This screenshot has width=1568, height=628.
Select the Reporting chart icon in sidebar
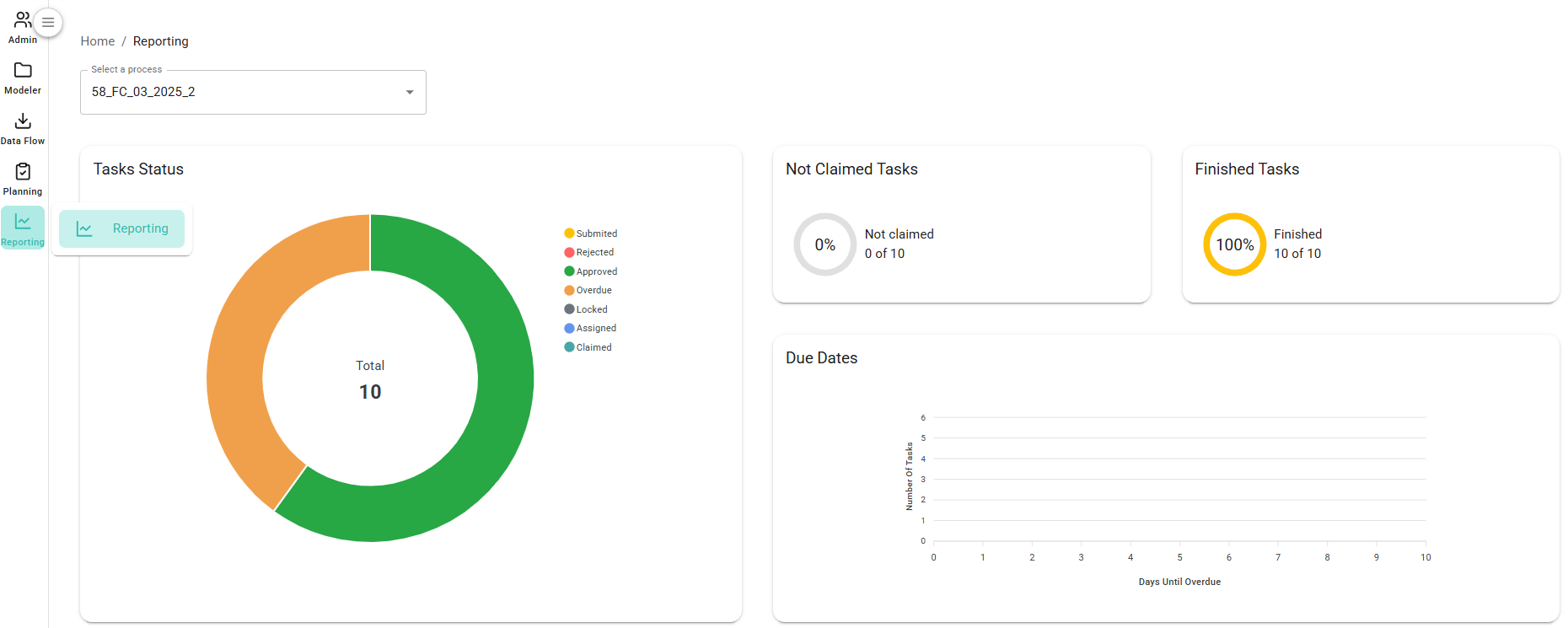coord(23,223)
